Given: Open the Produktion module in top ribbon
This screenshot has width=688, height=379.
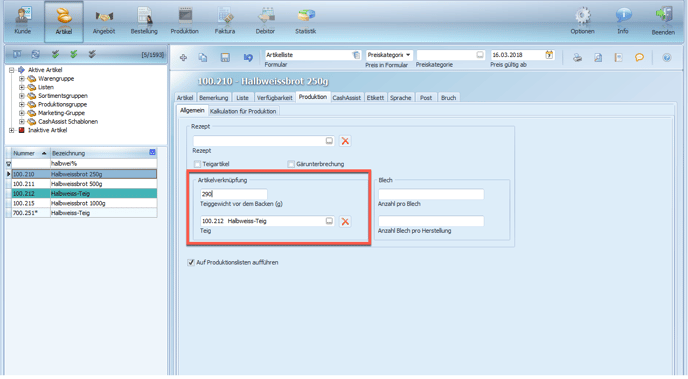Looking at the screenshot, I should 185,21.
